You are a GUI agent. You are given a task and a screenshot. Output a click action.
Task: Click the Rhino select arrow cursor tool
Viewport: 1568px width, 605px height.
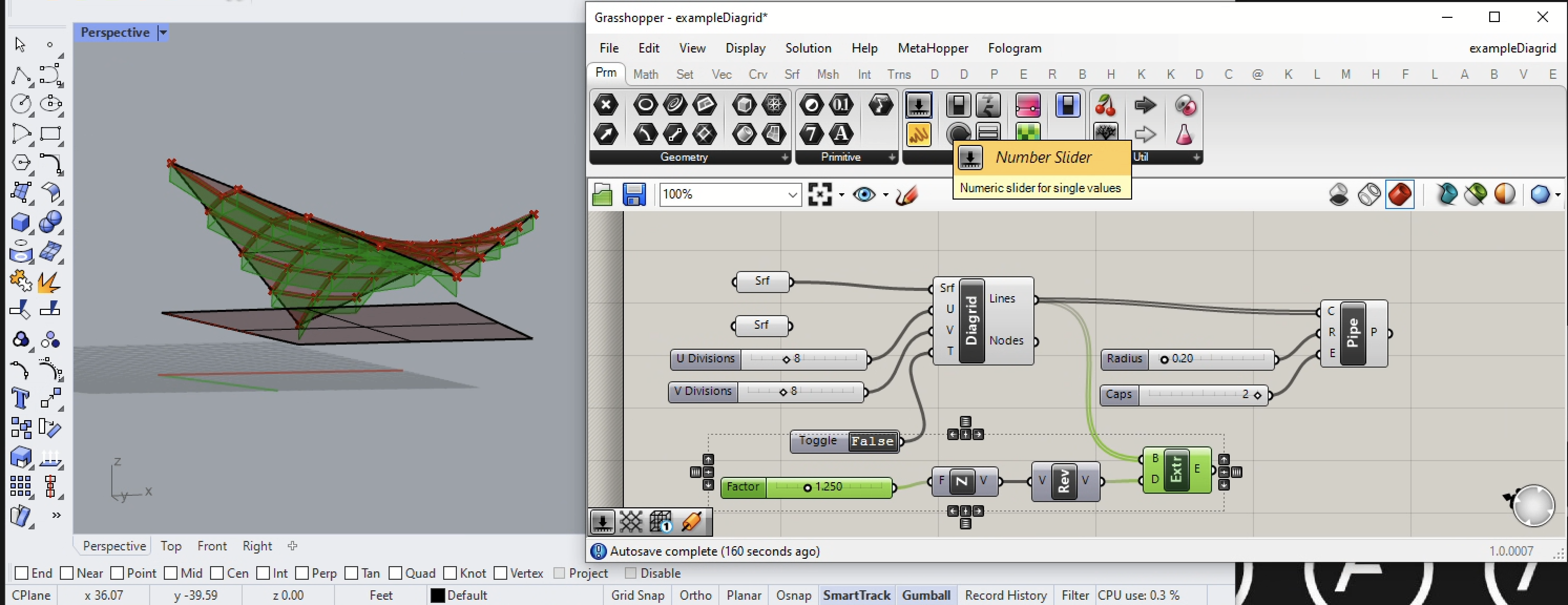[x=19, y=45]
